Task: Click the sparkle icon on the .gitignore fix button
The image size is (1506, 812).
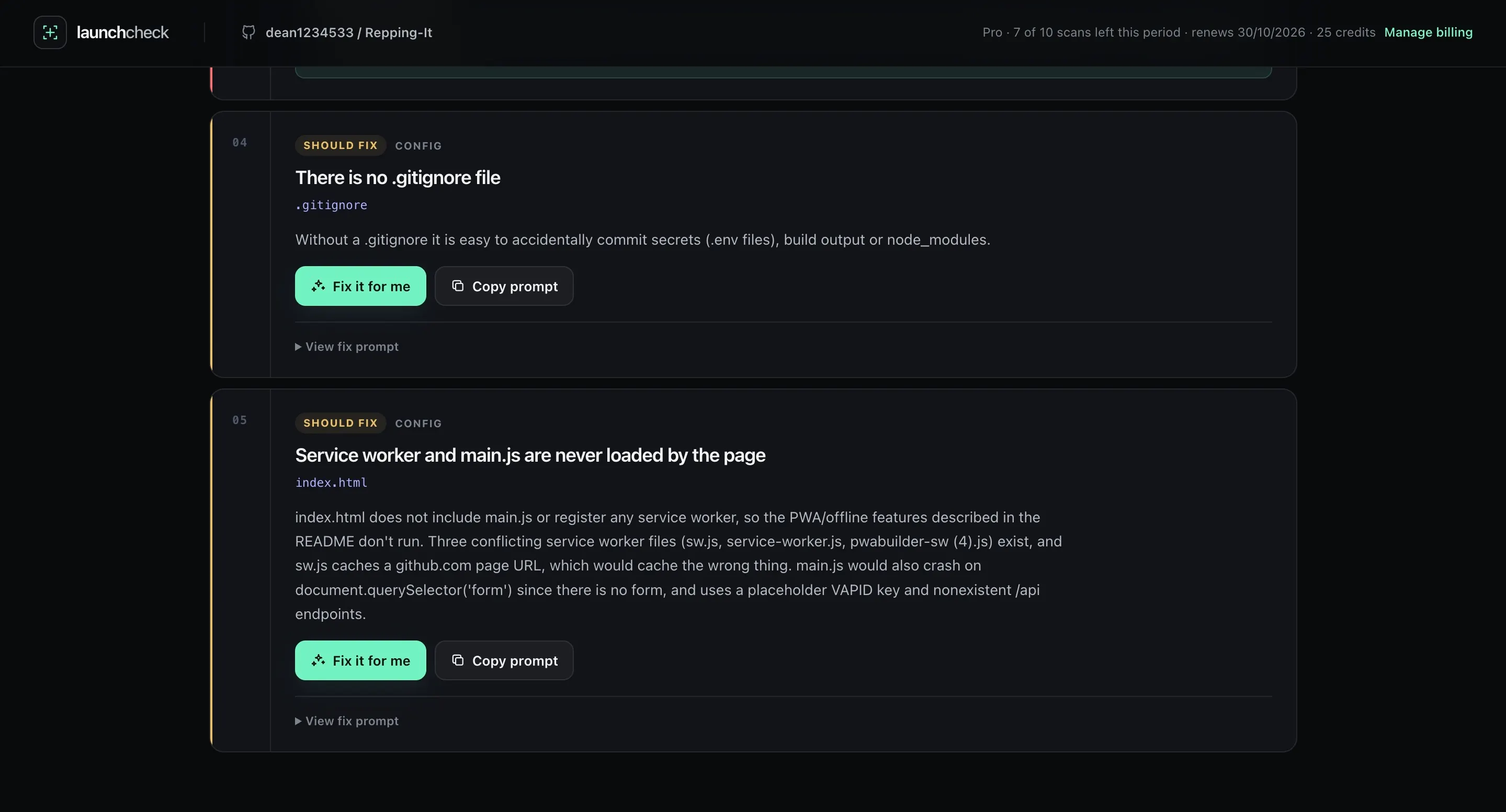Action: pos(318,285)
